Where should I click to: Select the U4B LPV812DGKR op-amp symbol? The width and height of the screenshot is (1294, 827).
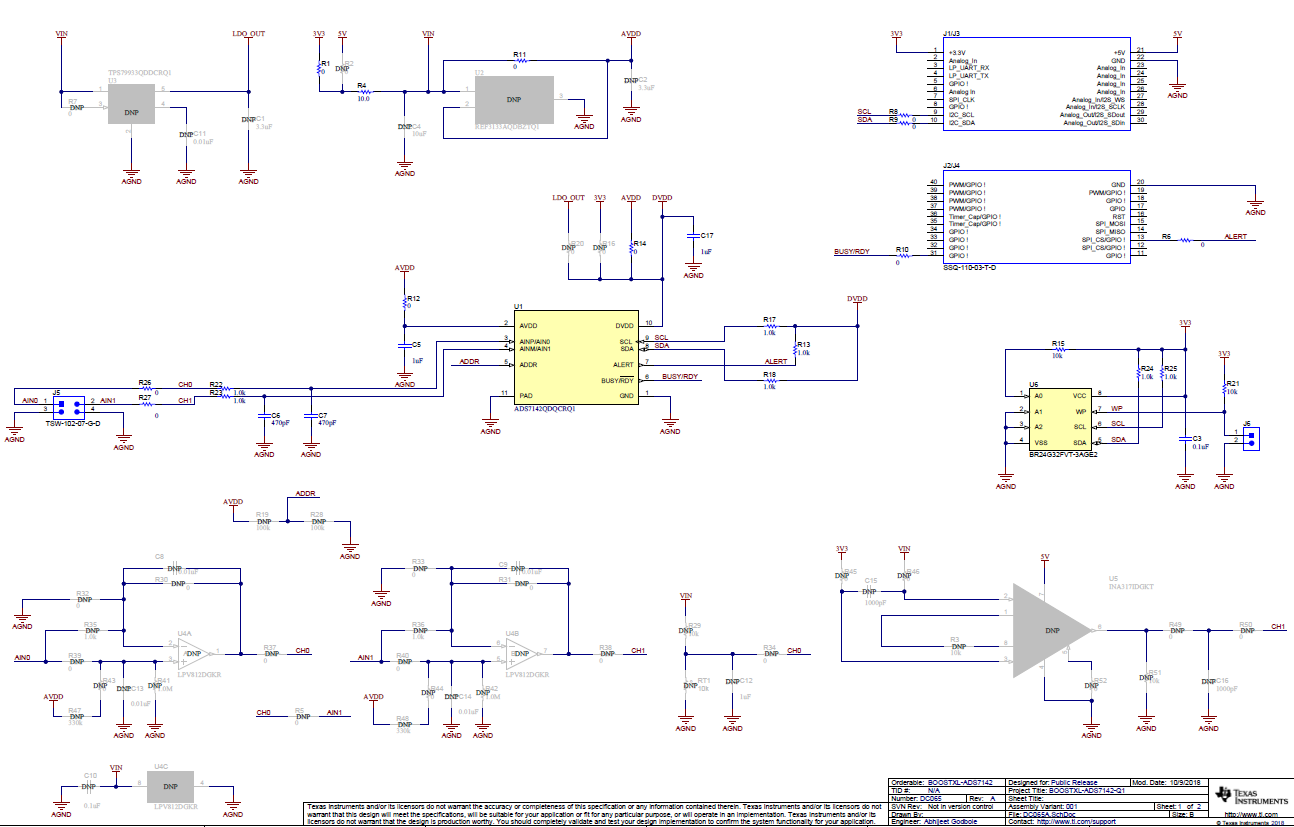pyautogui.click(x=521, y=653)
